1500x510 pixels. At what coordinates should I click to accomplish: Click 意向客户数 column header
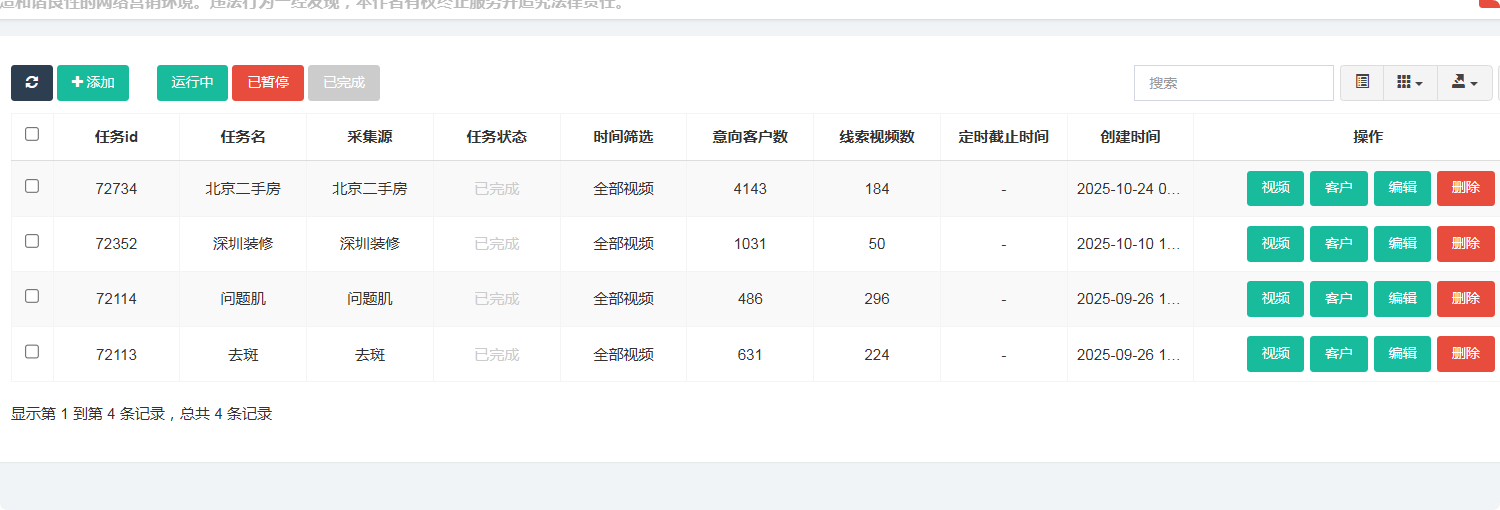(x=750, y=137)
